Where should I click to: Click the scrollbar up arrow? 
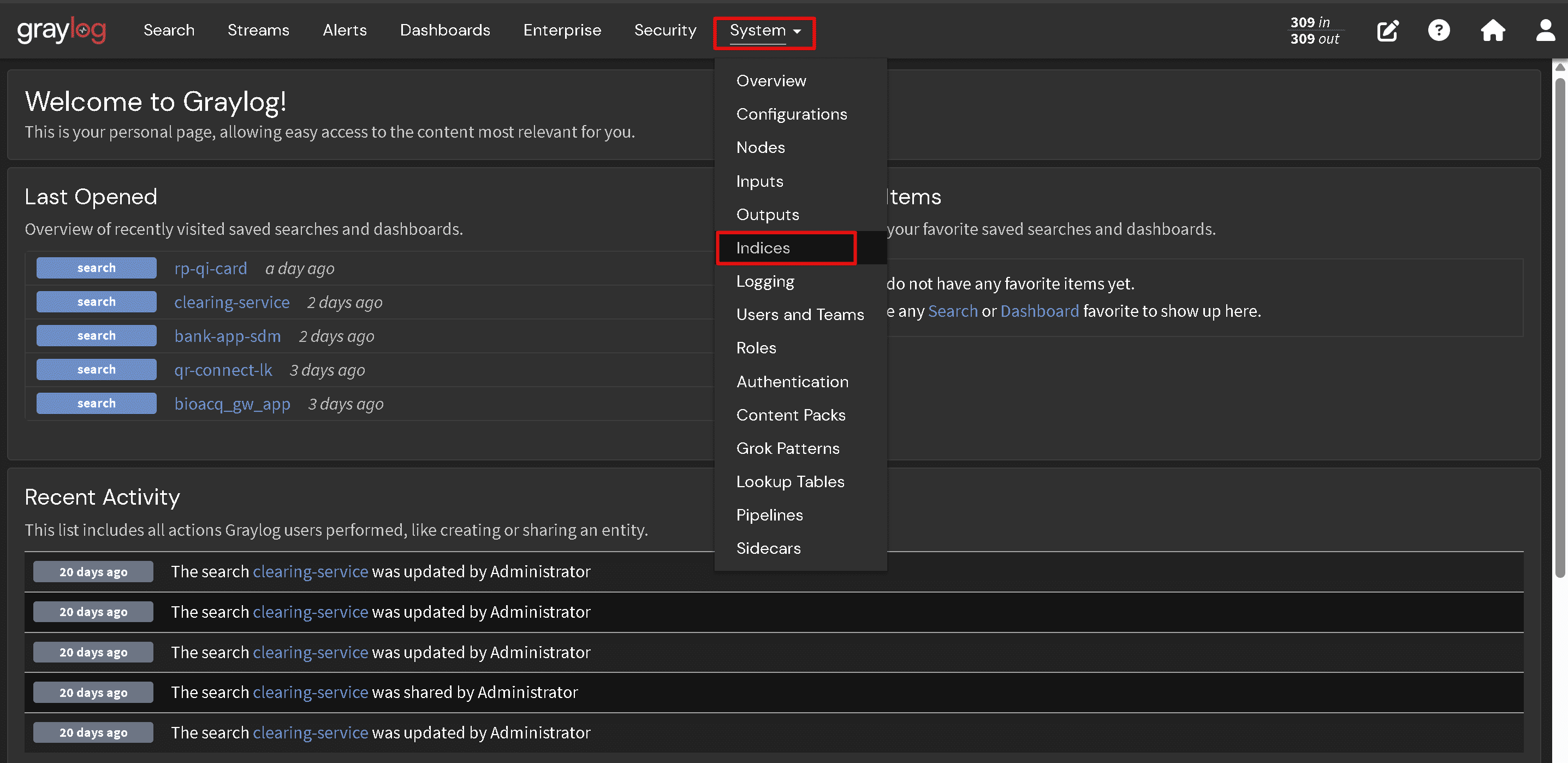1560,67
